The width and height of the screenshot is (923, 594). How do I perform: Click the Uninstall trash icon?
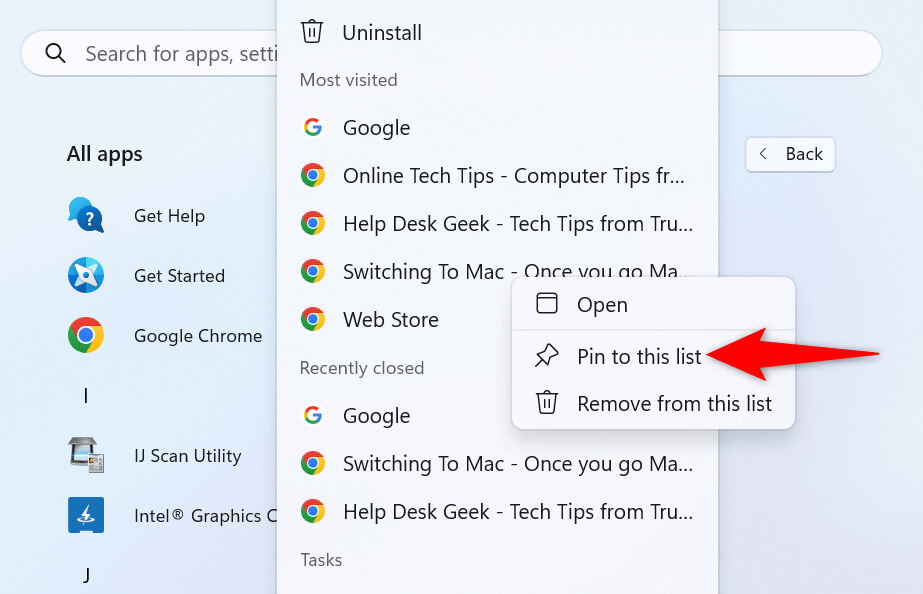pyautogui.click(x=312, y=32)
